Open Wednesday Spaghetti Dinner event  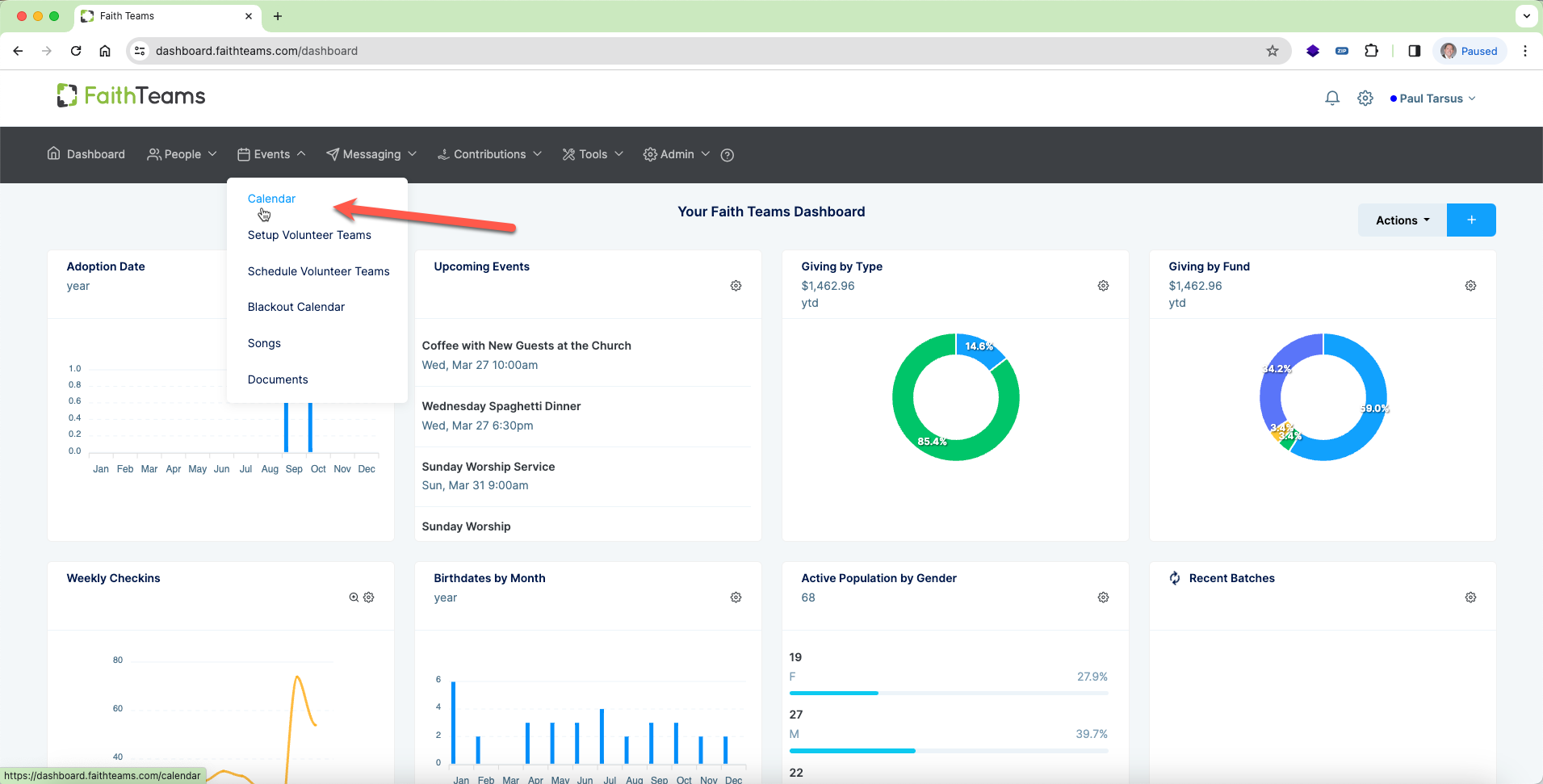click(501, 406)
